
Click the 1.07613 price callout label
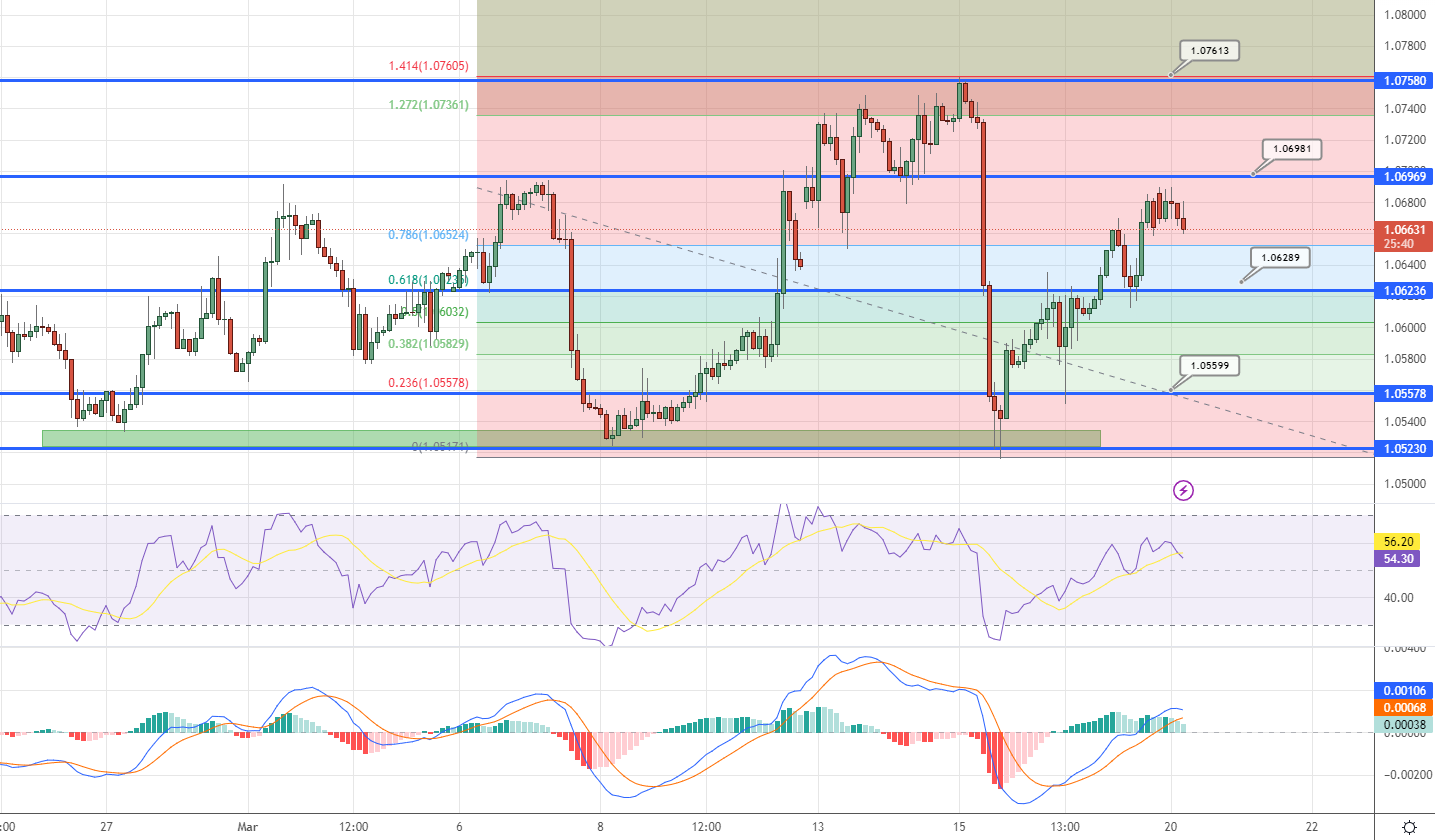[1208, 50]
